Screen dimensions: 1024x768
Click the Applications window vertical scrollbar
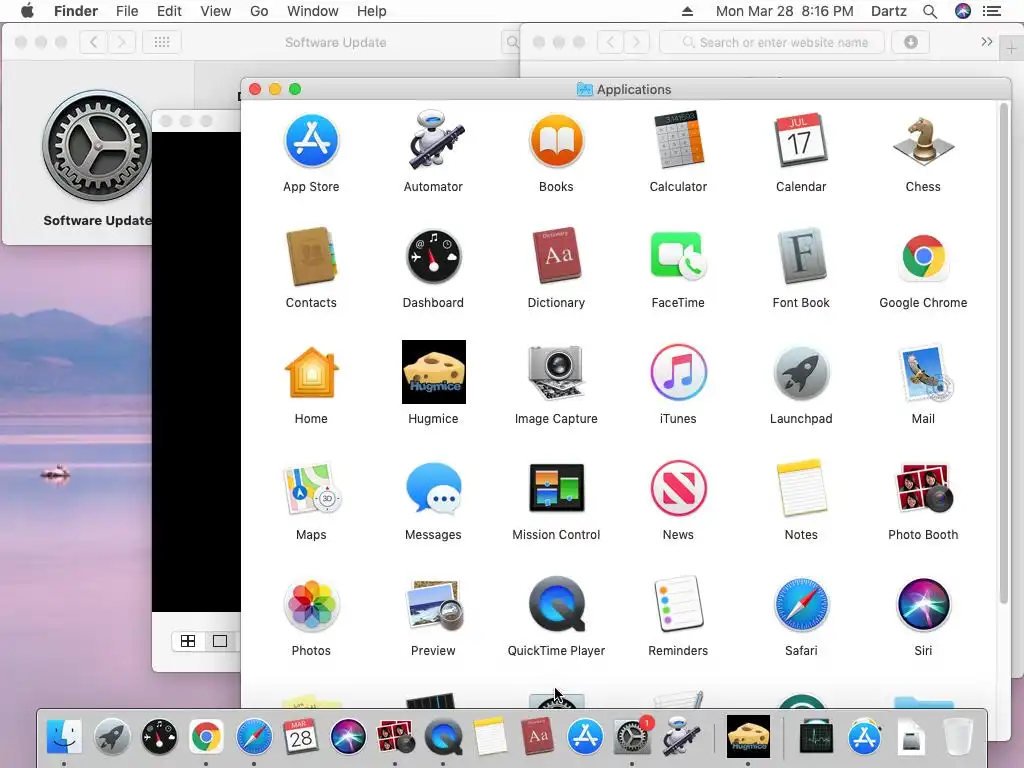click(1004, 353)
